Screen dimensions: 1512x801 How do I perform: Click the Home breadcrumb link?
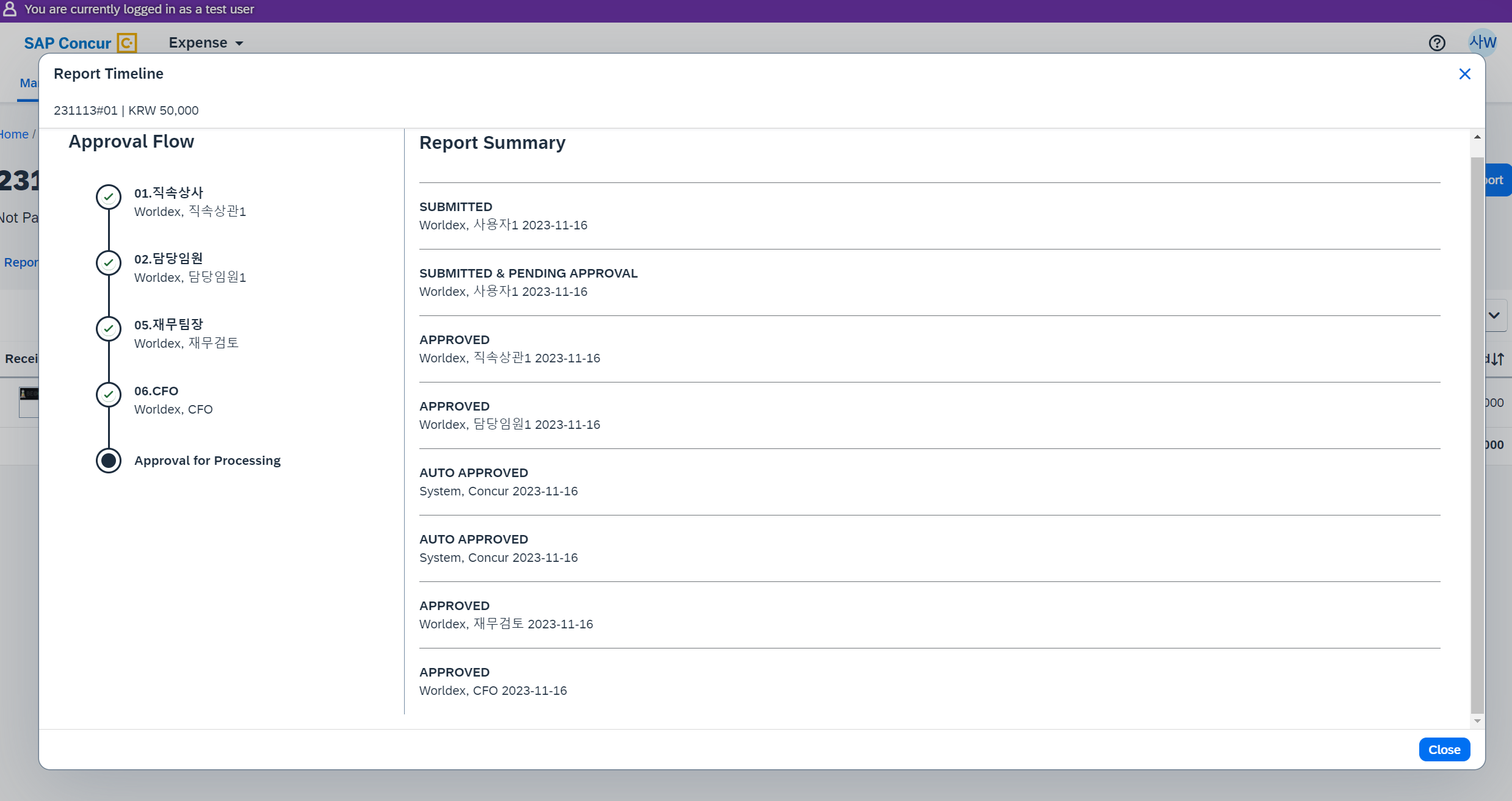pos(14,134)
